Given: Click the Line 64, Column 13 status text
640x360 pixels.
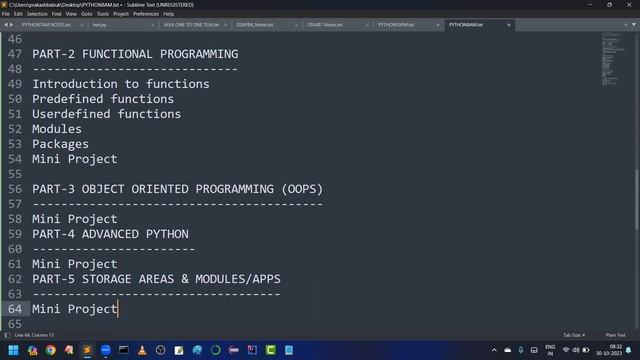Looking at the screenshot, I should 34,335.
